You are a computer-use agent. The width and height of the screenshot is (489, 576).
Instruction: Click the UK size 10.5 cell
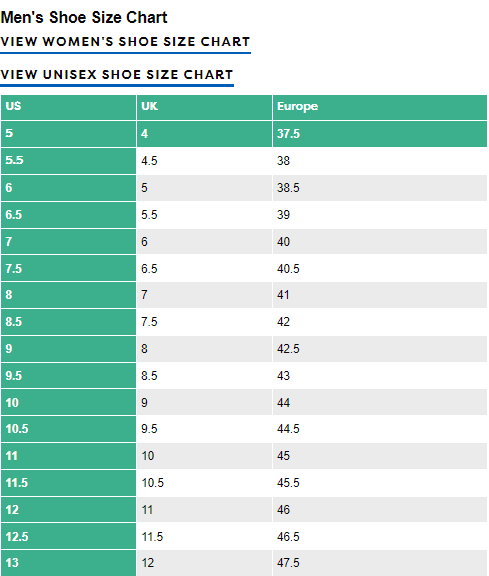click(204, 483)
